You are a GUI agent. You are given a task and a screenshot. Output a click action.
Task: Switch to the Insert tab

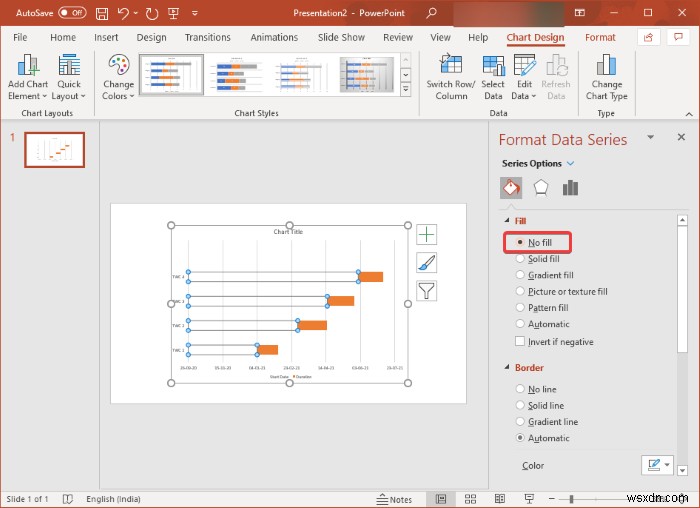106,37
